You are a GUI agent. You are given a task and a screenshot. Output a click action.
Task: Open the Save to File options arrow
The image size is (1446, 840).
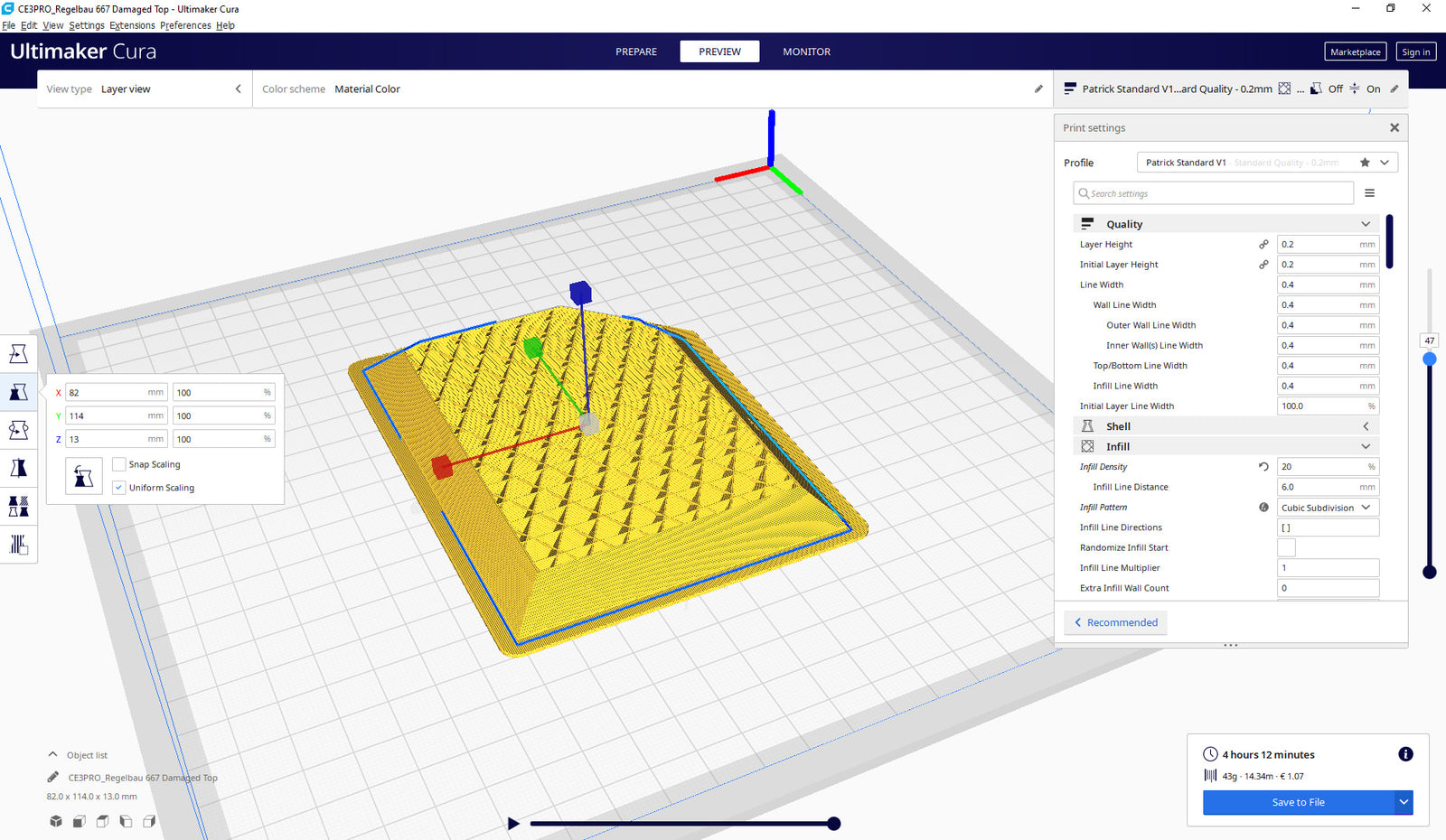[x=1404, y=802]
